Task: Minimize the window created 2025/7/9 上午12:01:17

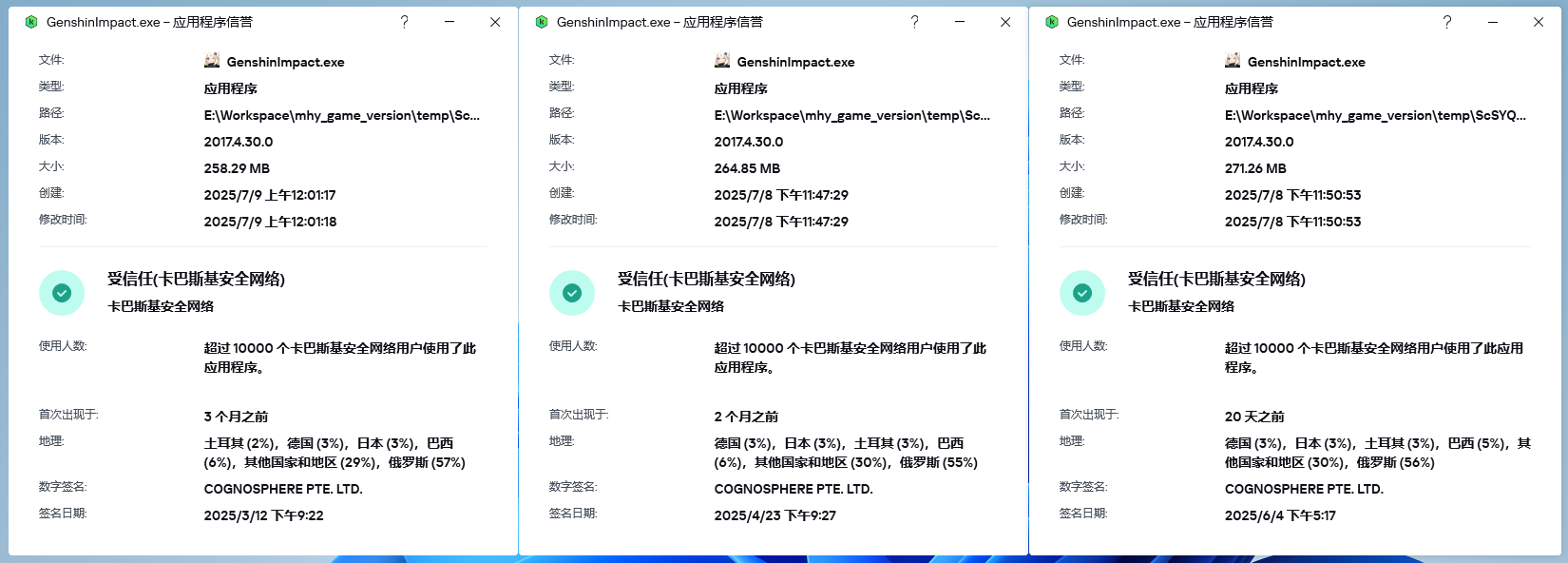Action: 449,22
